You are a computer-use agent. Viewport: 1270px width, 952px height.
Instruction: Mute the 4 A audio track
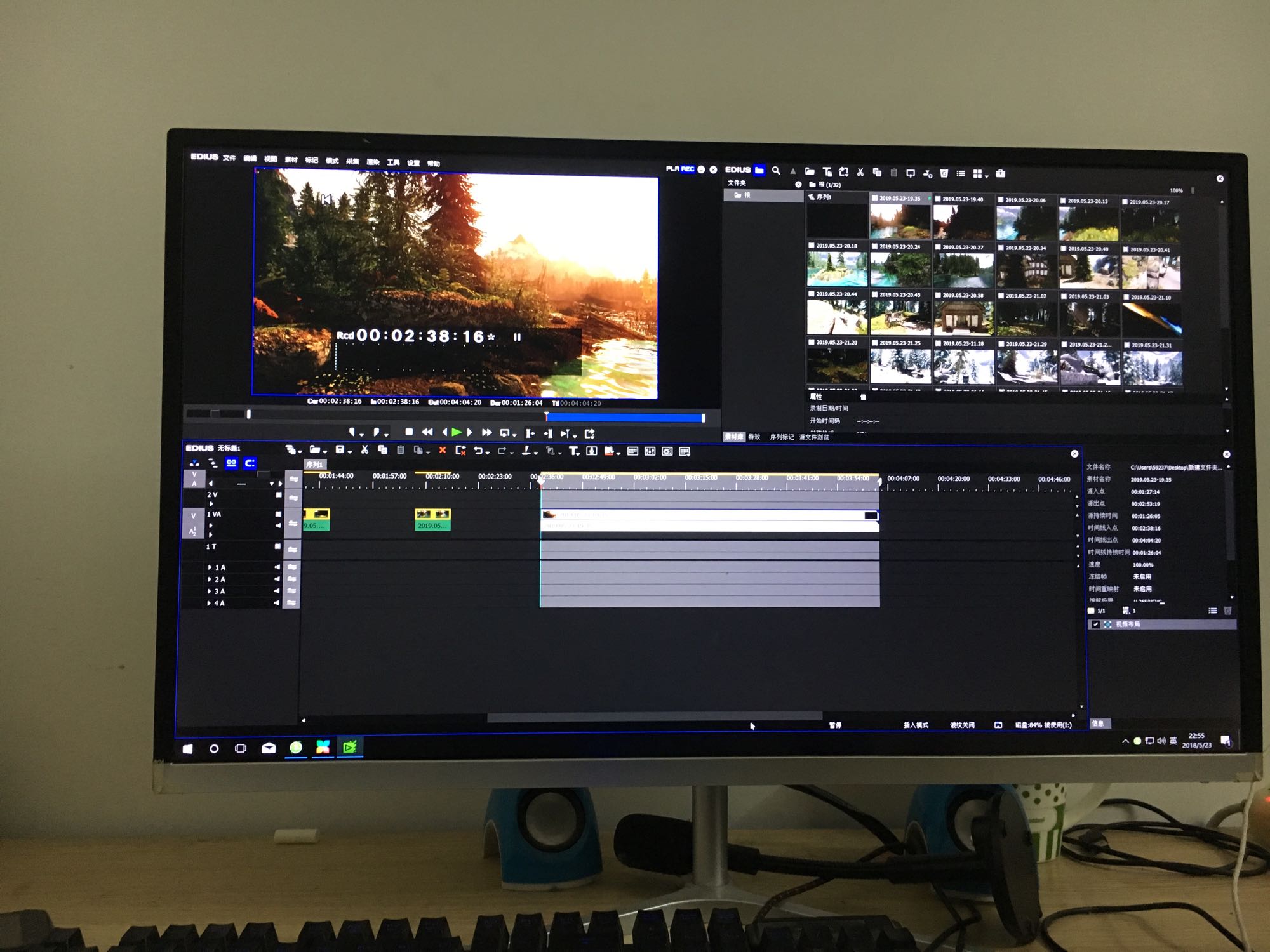[277, 603]
